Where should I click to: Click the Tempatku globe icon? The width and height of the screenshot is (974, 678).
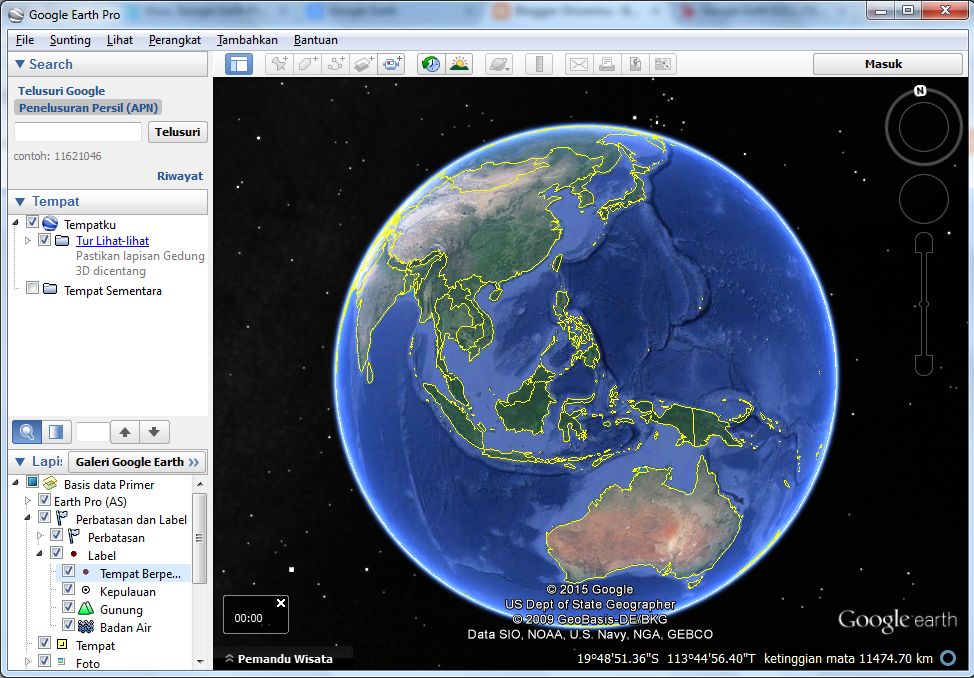[50, 224]
